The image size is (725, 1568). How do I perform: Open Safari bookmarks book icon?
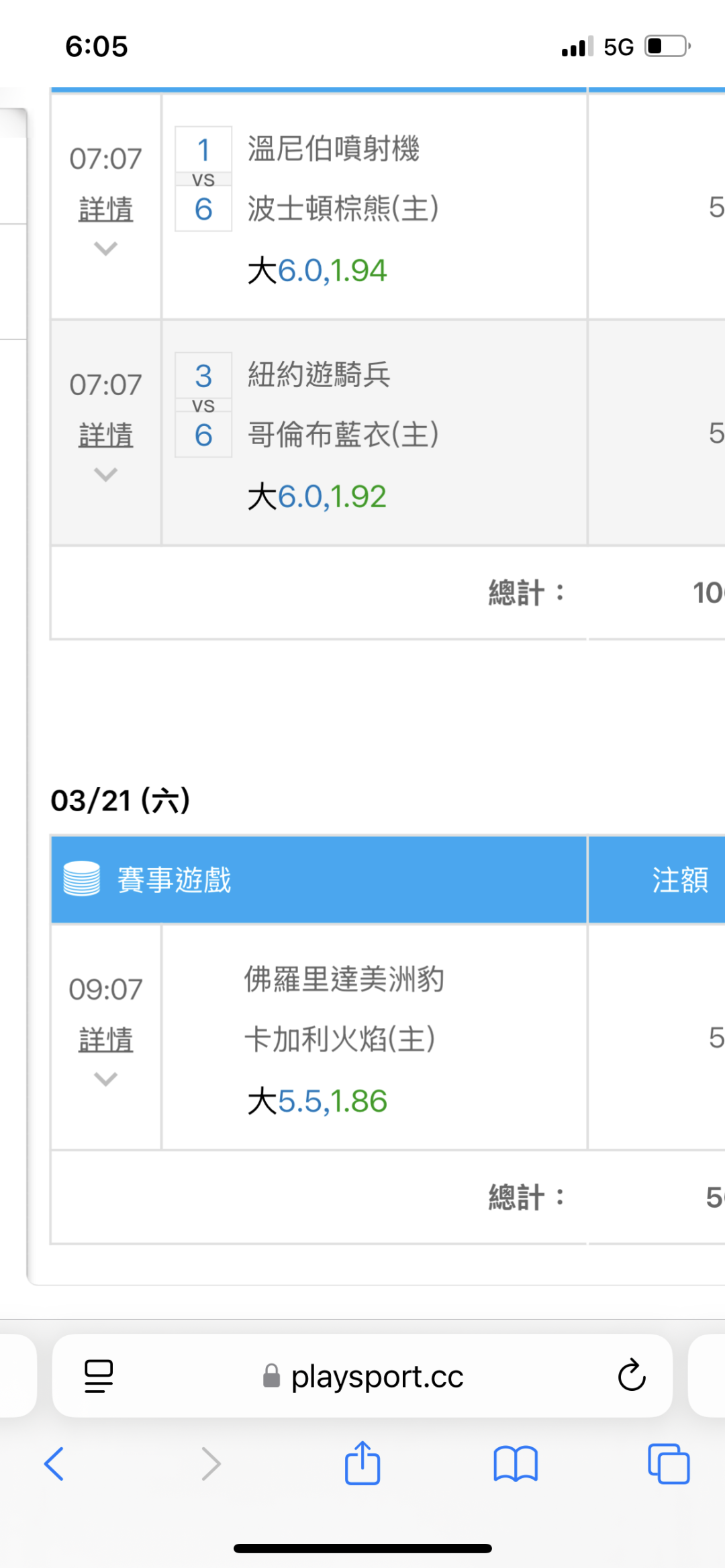pyautogui.click(x=515, y=1463)
